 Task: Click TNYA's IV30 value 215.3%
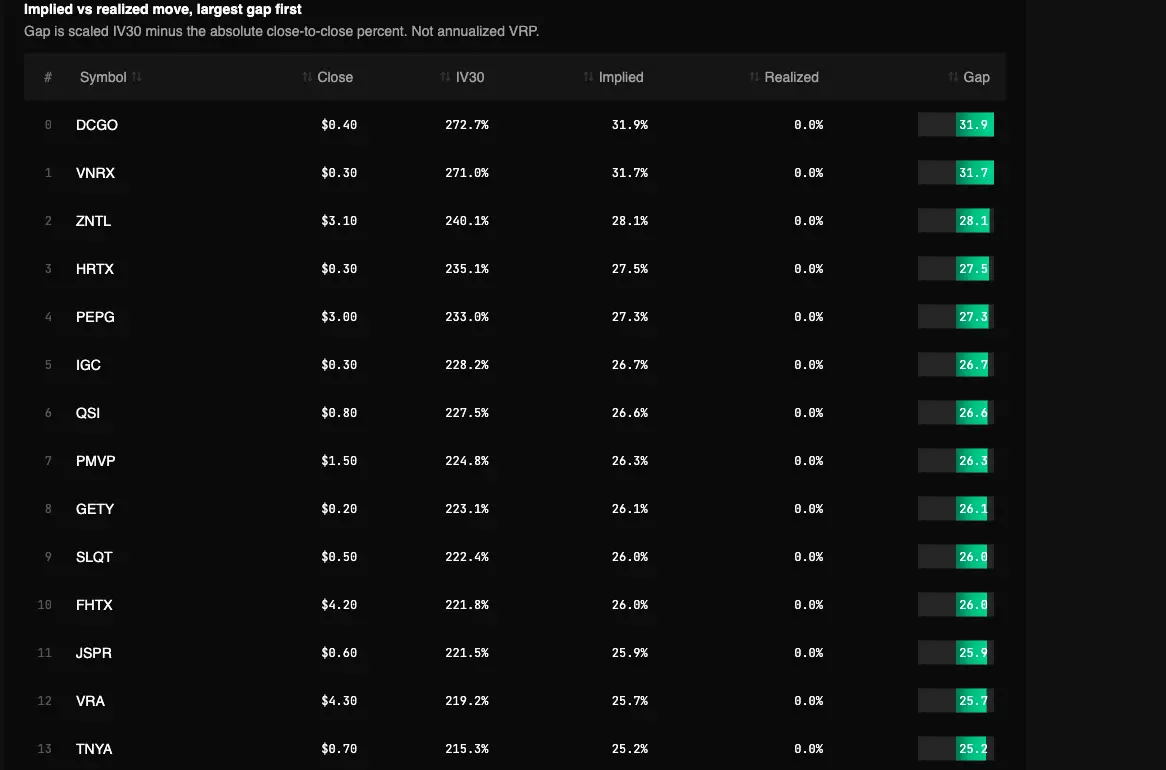(x=467, y=748)
